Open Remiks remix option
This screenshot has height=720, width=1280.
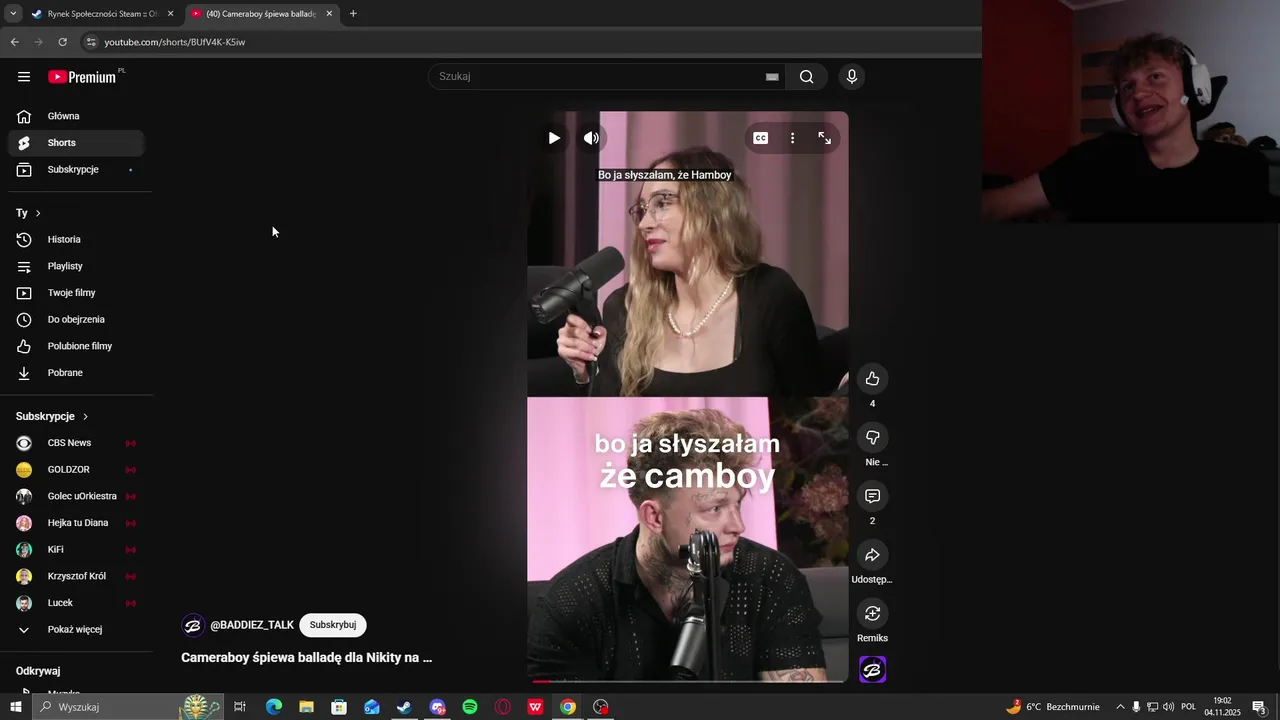click(x=872, y=613)
